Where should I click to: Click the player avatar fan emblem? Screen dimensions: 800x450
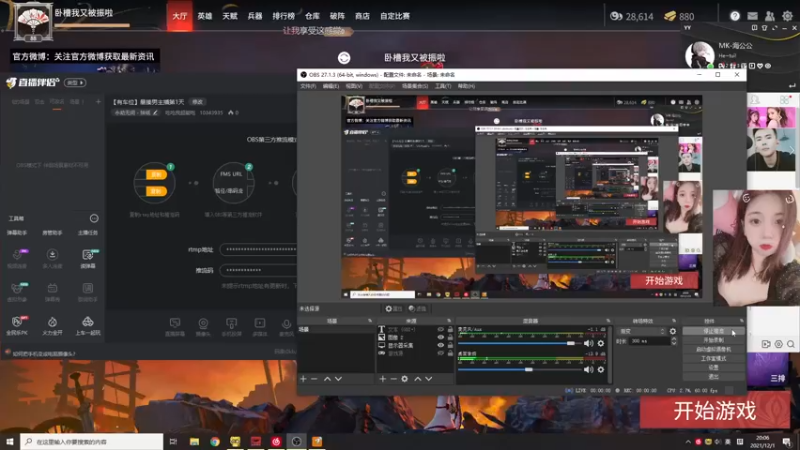tap(33, 21)
